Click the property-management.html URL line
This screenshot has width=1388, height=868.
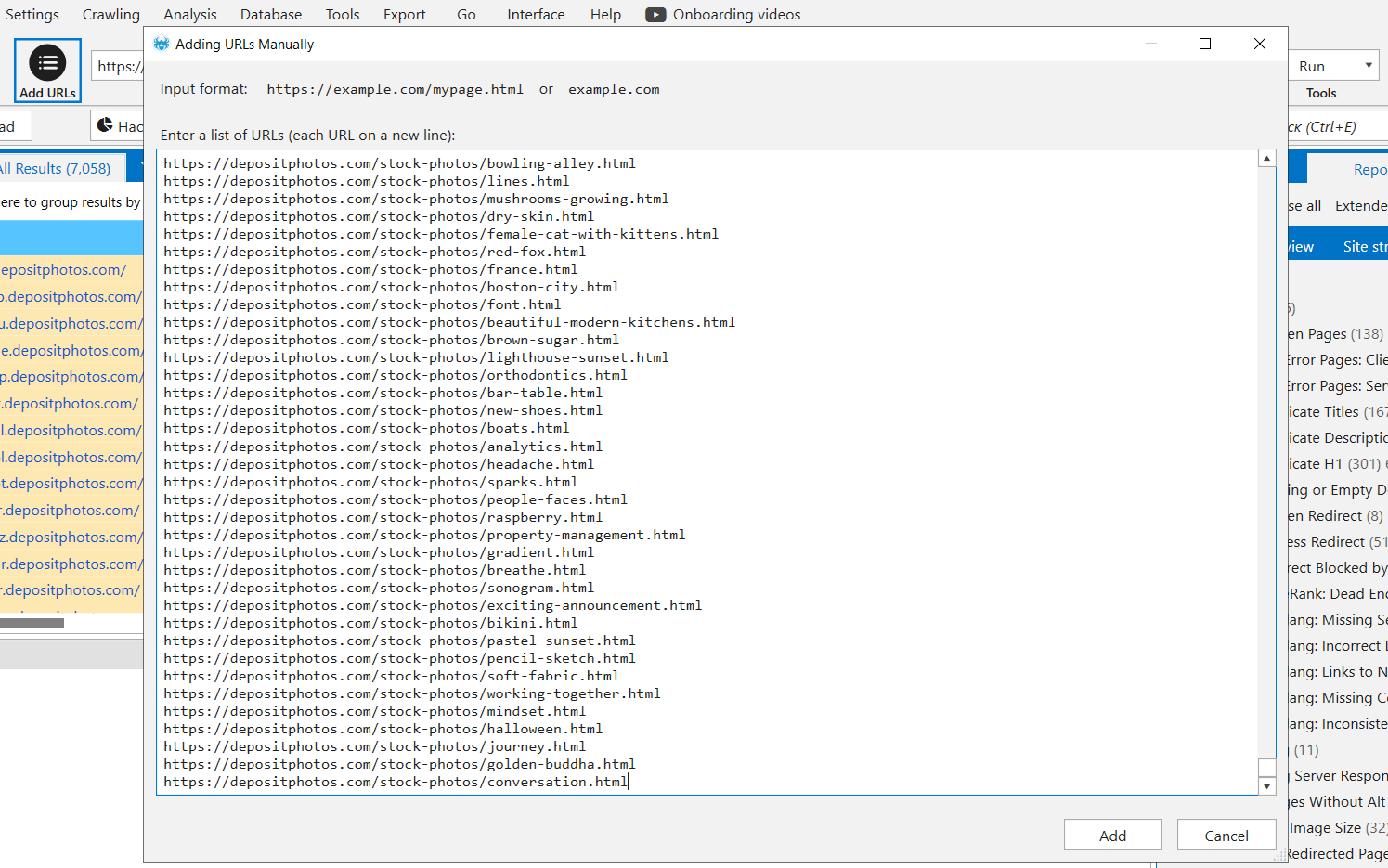click(x=424, y=535)
